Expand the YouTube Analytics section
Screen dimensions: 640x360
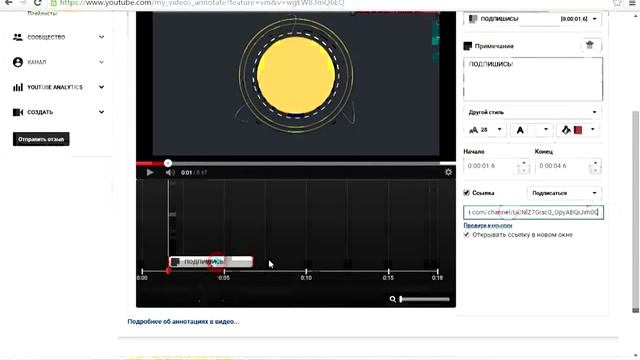[101, 87]
